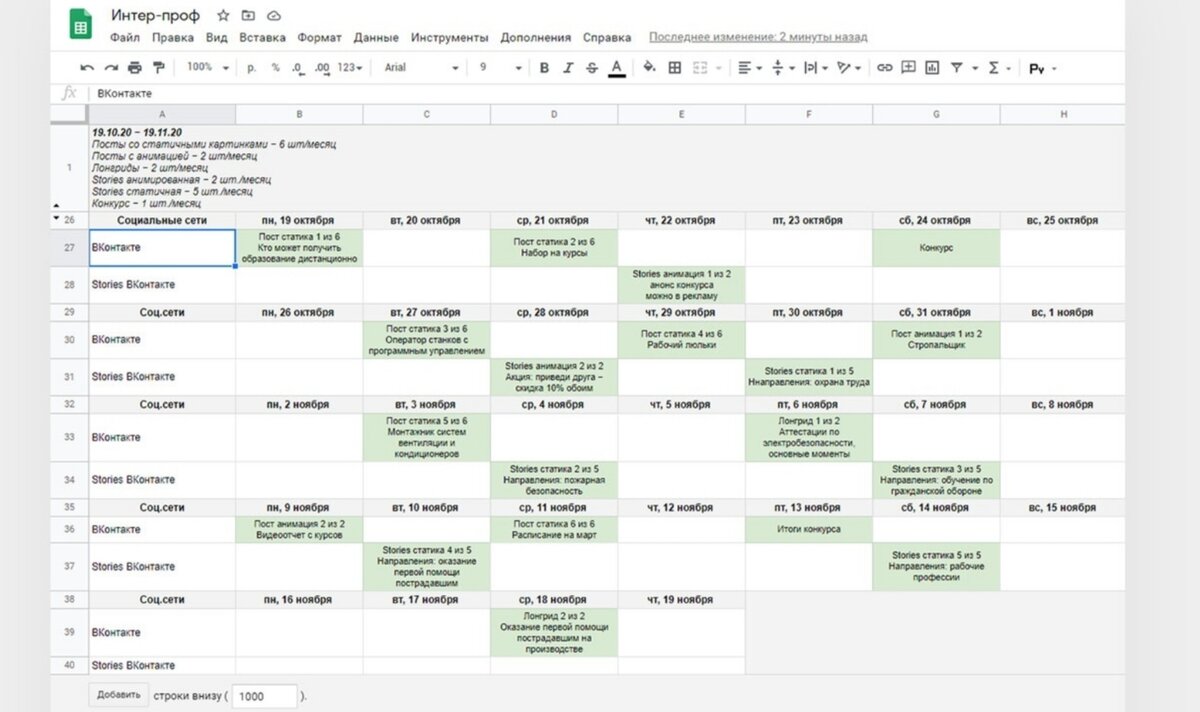Open the 100% zoom dropdown

[208, 68]
